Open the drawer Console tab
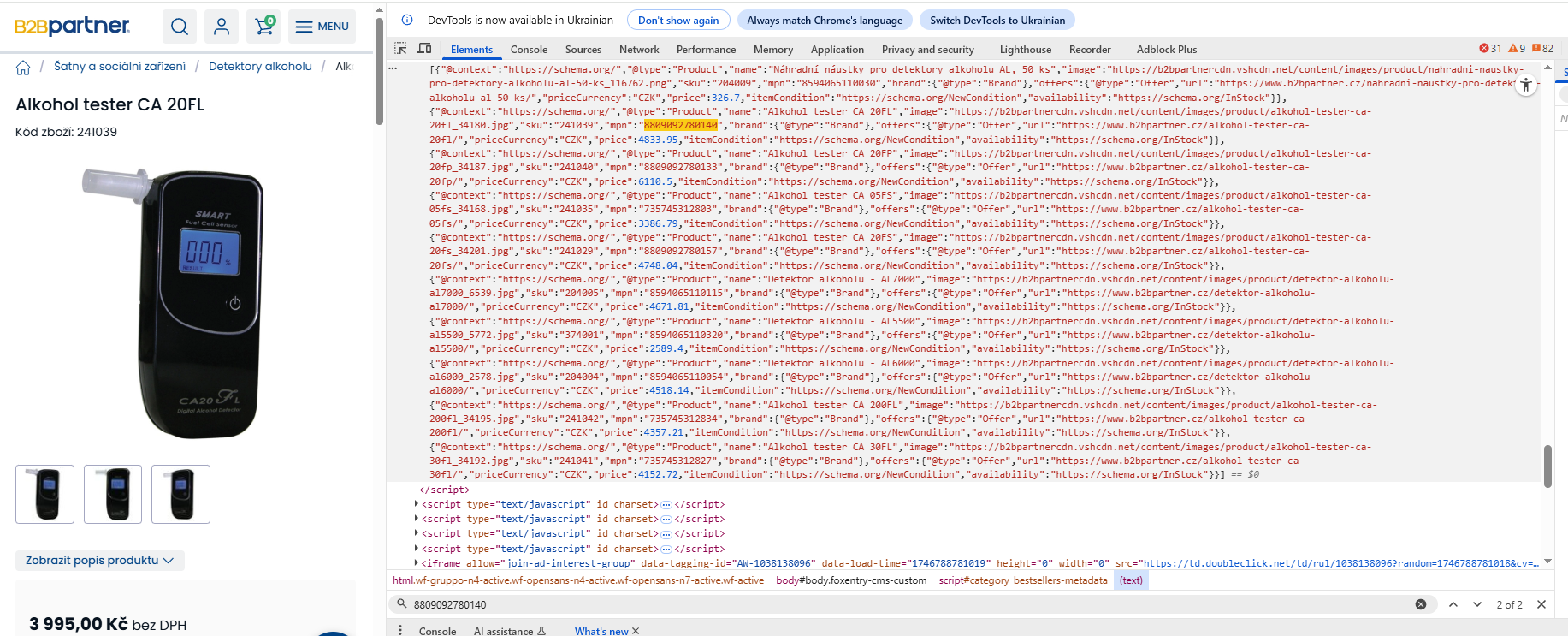 point(437,631)
